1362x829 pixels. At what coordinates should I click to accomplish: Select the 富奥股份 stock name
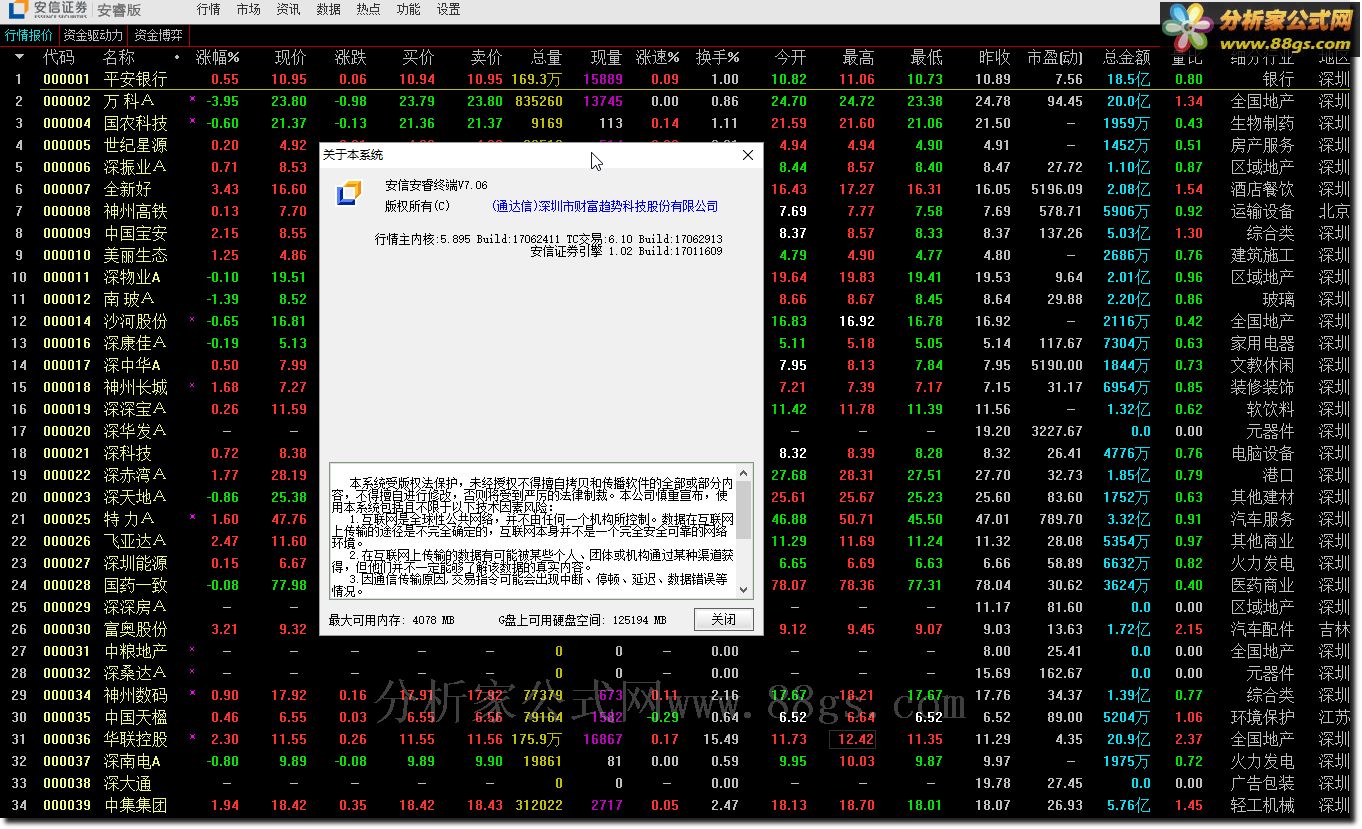click(136, 629)
